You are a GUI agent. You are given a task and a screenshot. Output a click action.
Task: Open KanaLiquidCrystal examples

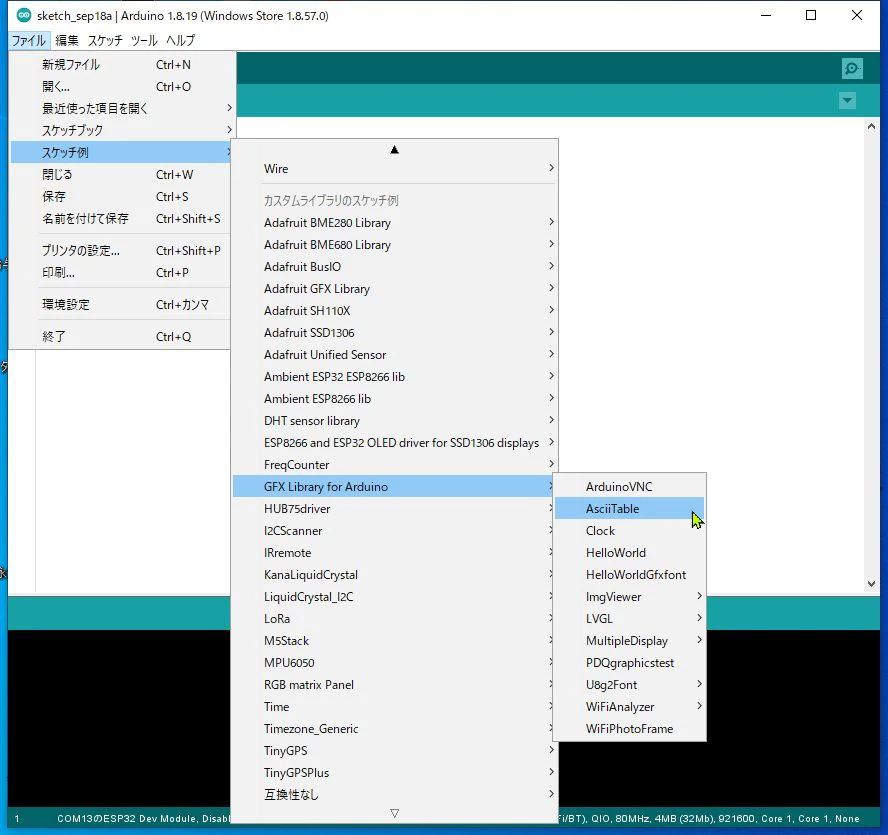point(392,575)
